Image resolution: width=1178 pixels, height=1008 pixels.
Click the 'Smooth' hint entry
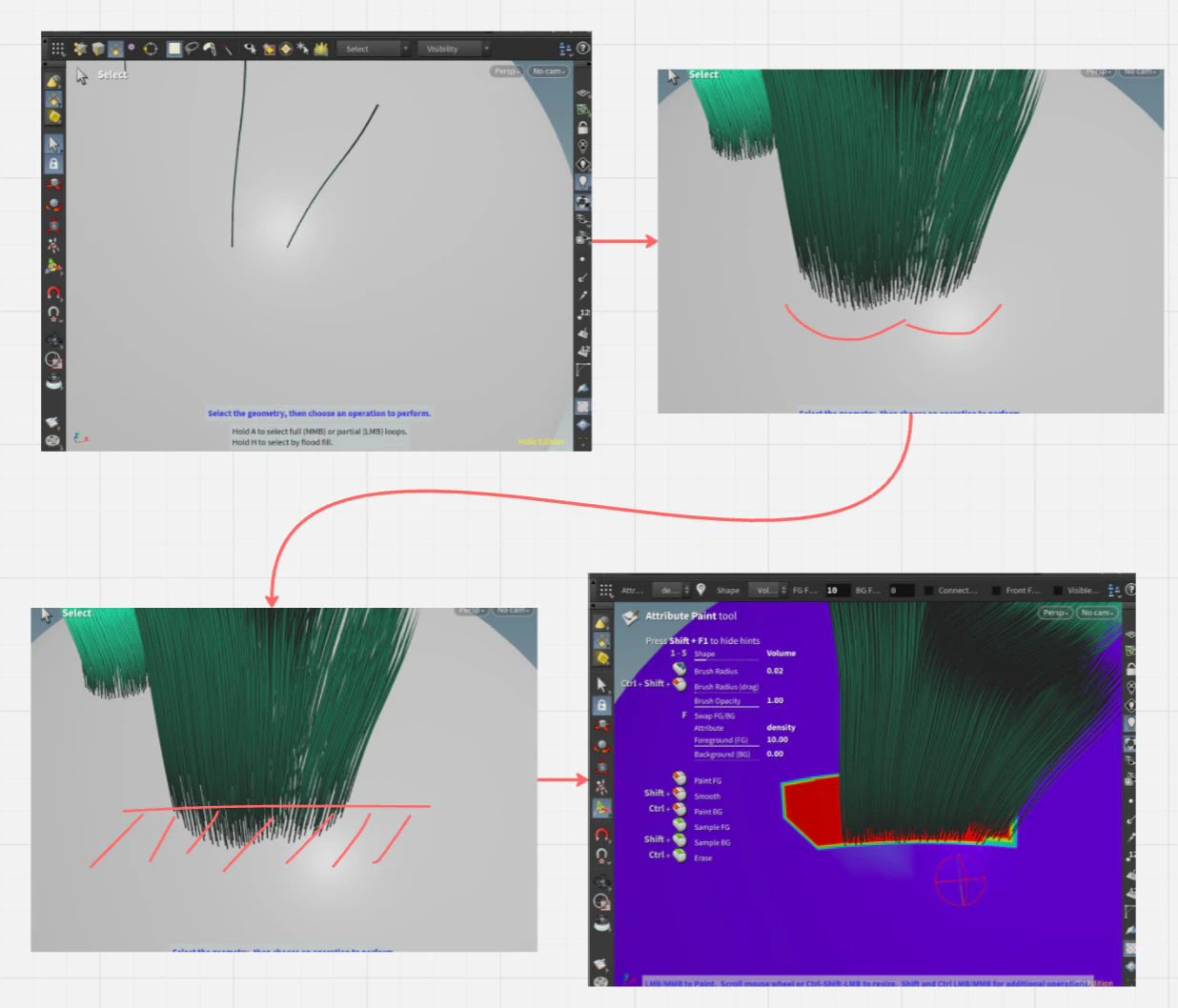707,796
